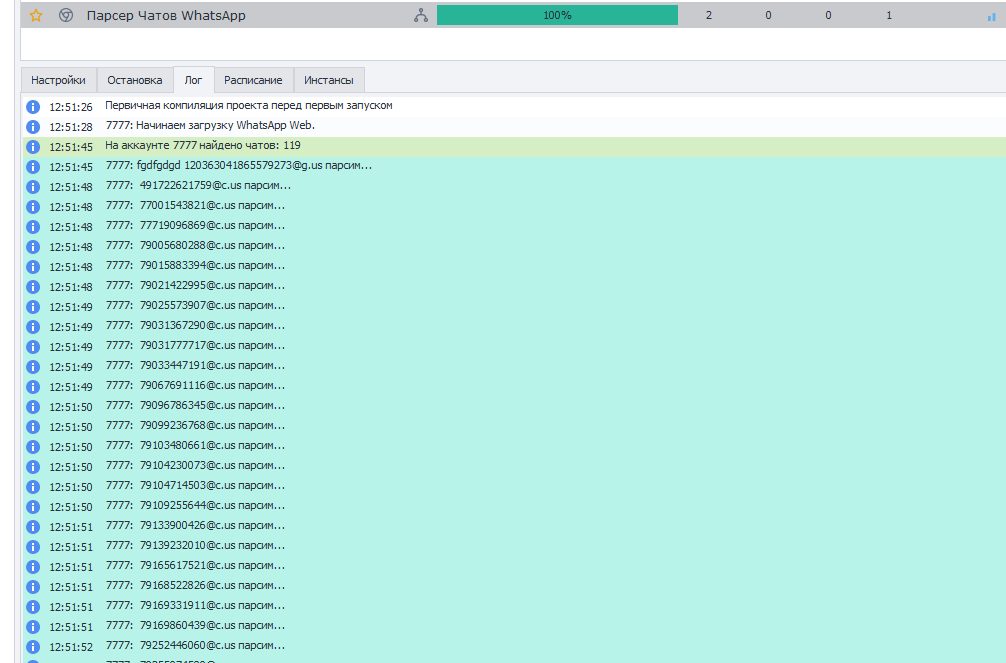The width and height of the screenshot is (1006, 663).
Task: Click the info icon of the найдено чатов: 119 entry
Action: 33,146
